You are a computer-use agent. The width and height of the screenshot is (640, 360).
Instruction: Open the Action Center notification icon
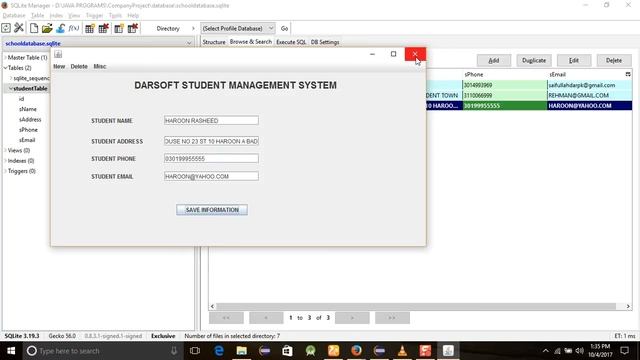tap(624, 351)
